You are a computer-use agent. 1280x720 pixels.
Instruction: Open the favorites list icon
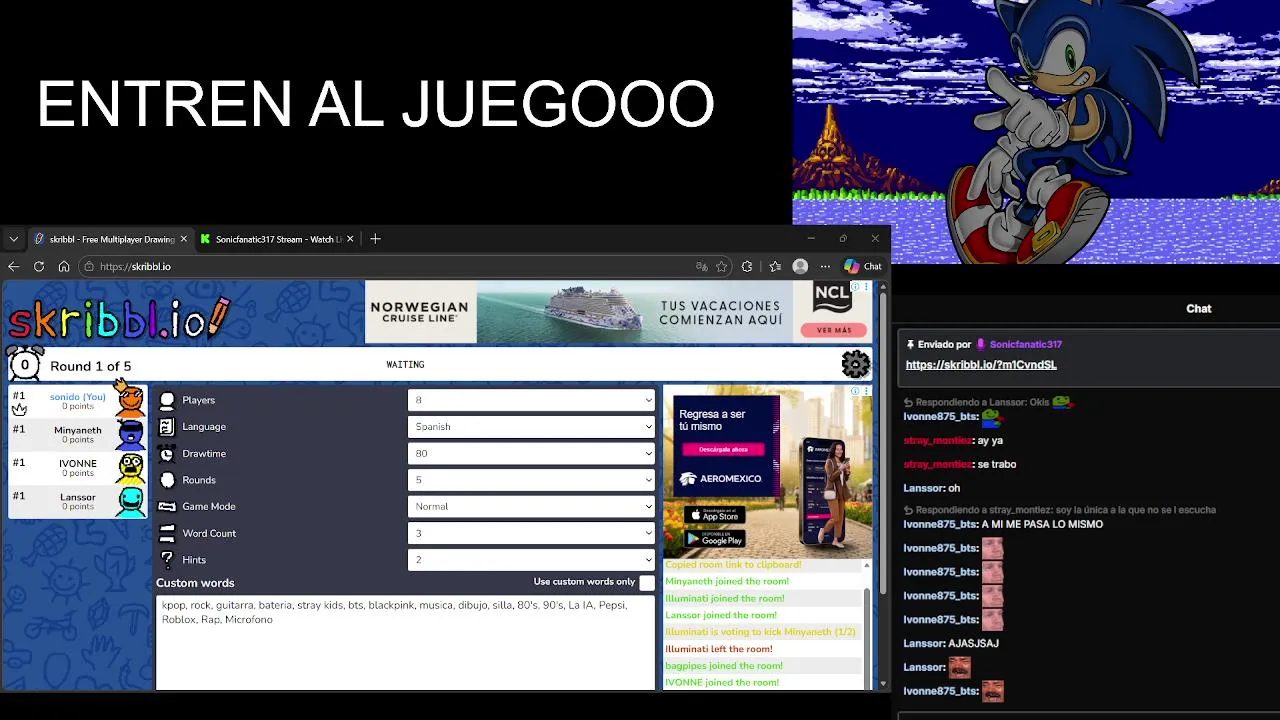pyautogui.click(x=775, y=267)
